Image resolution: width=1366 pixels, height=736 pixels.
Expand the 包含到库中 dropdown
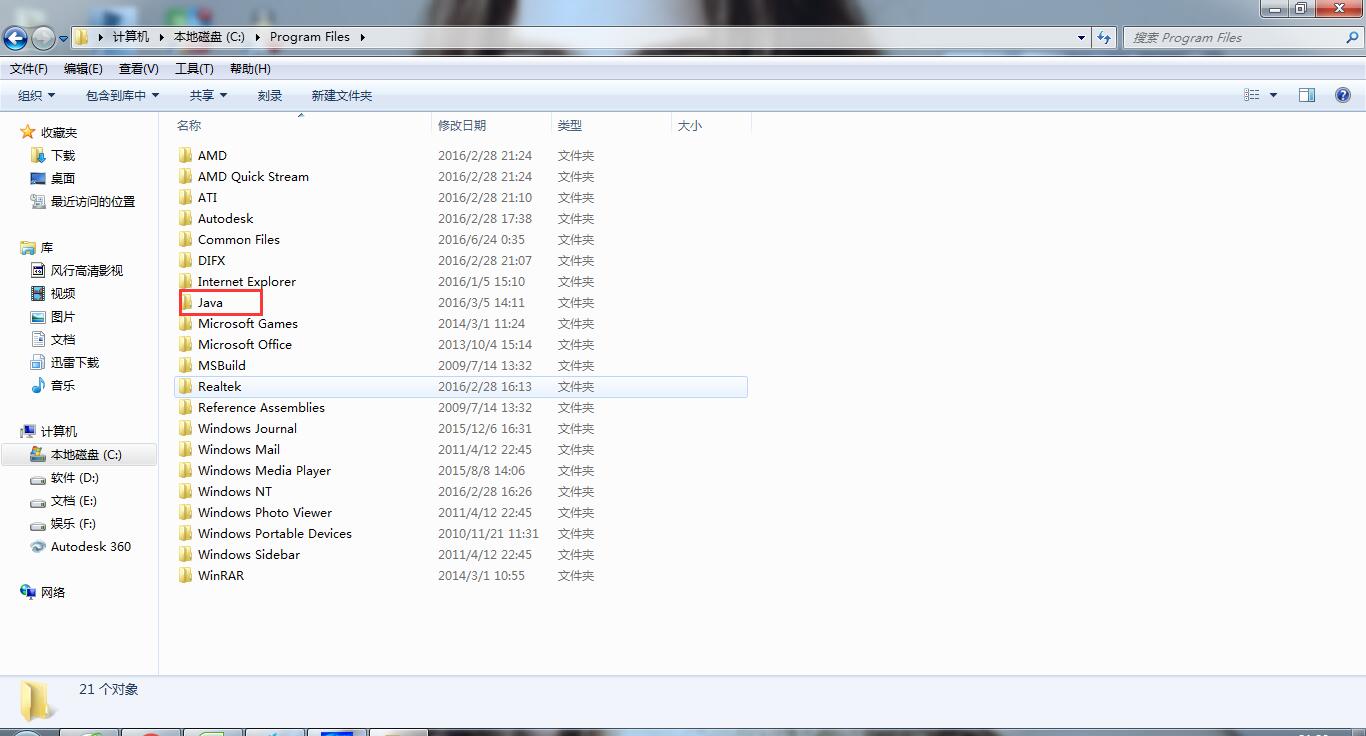122,95
